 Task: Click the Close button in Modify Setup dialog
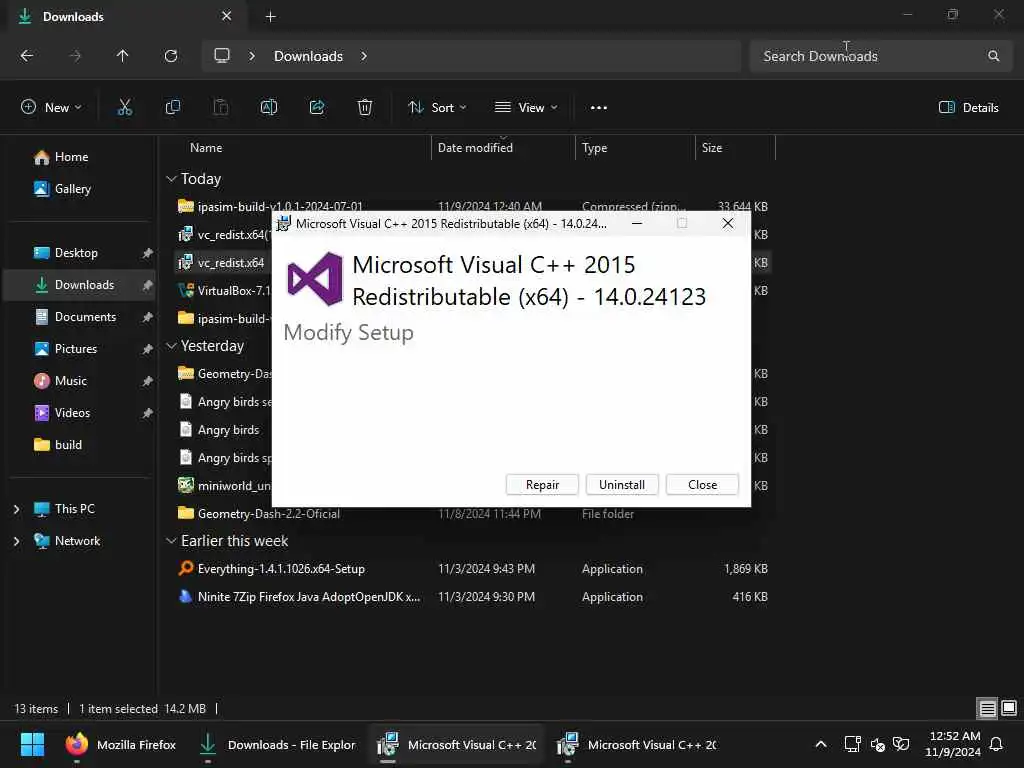(702, 485)
